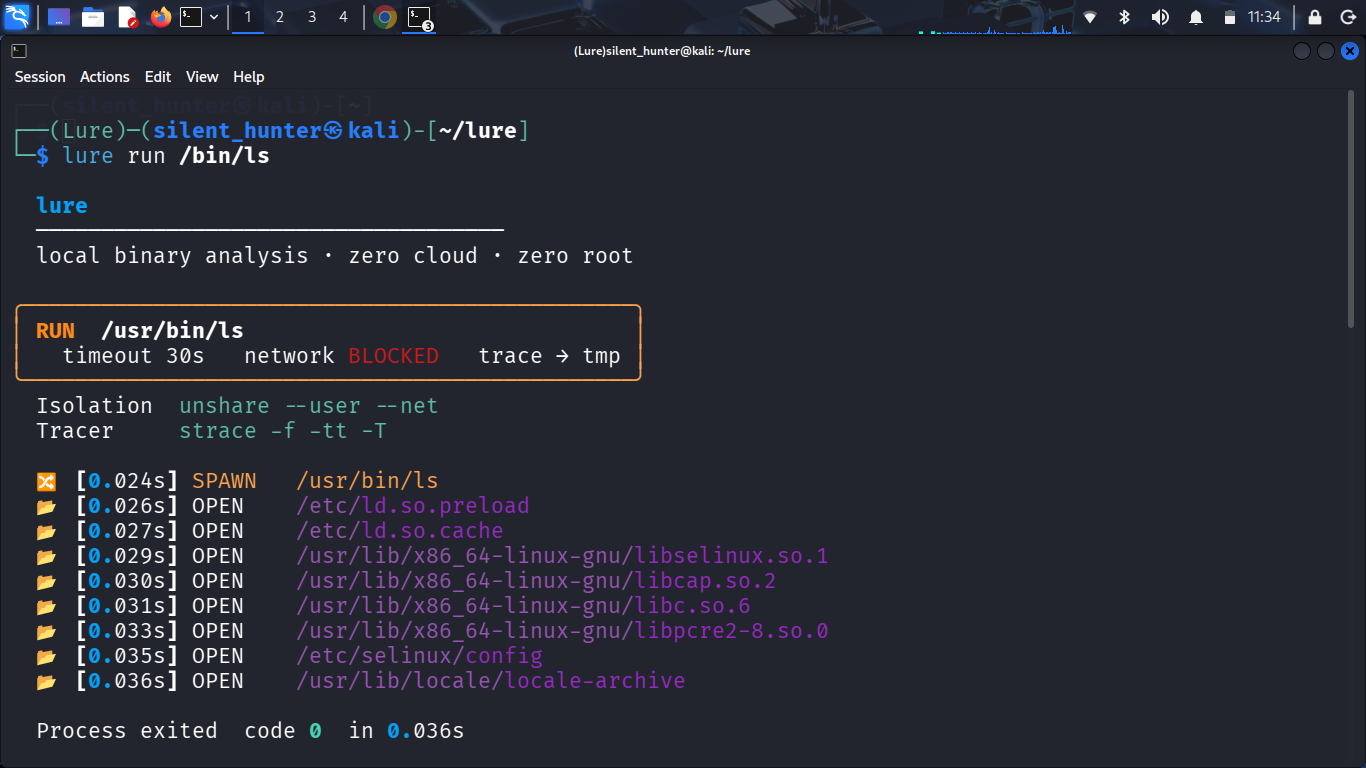Expand the terminal launcher dropdown arrow
The width and height of the screenshot is (1366, 768).
coord(214,17)
